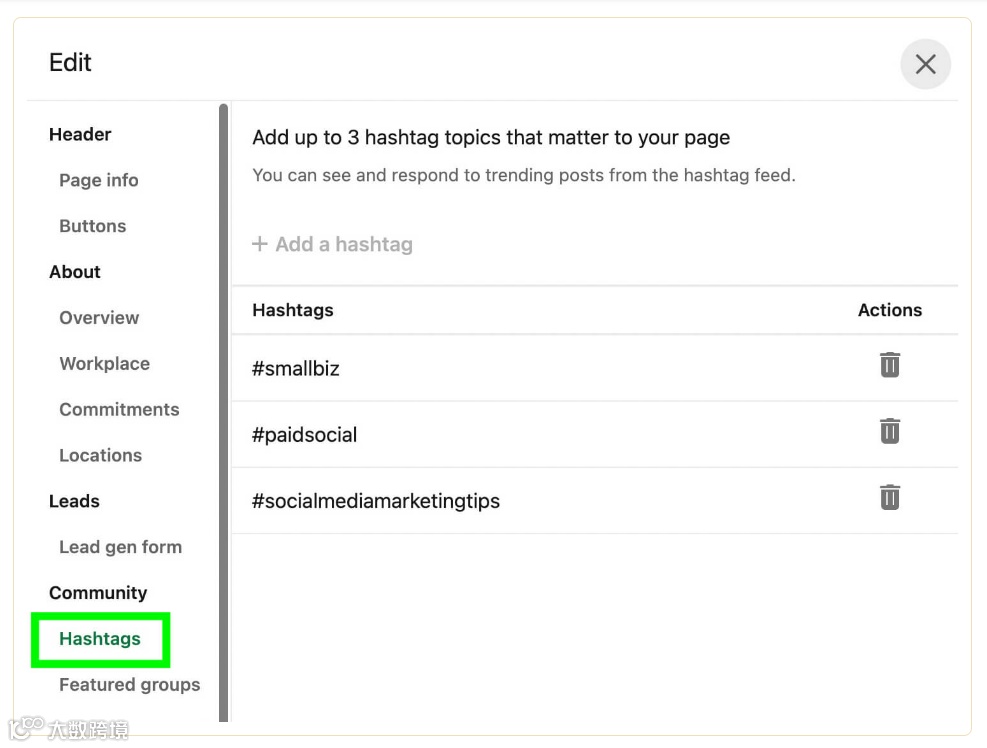
Task: Click the sidebar vertical scrollbar
Action: [223, 400]
